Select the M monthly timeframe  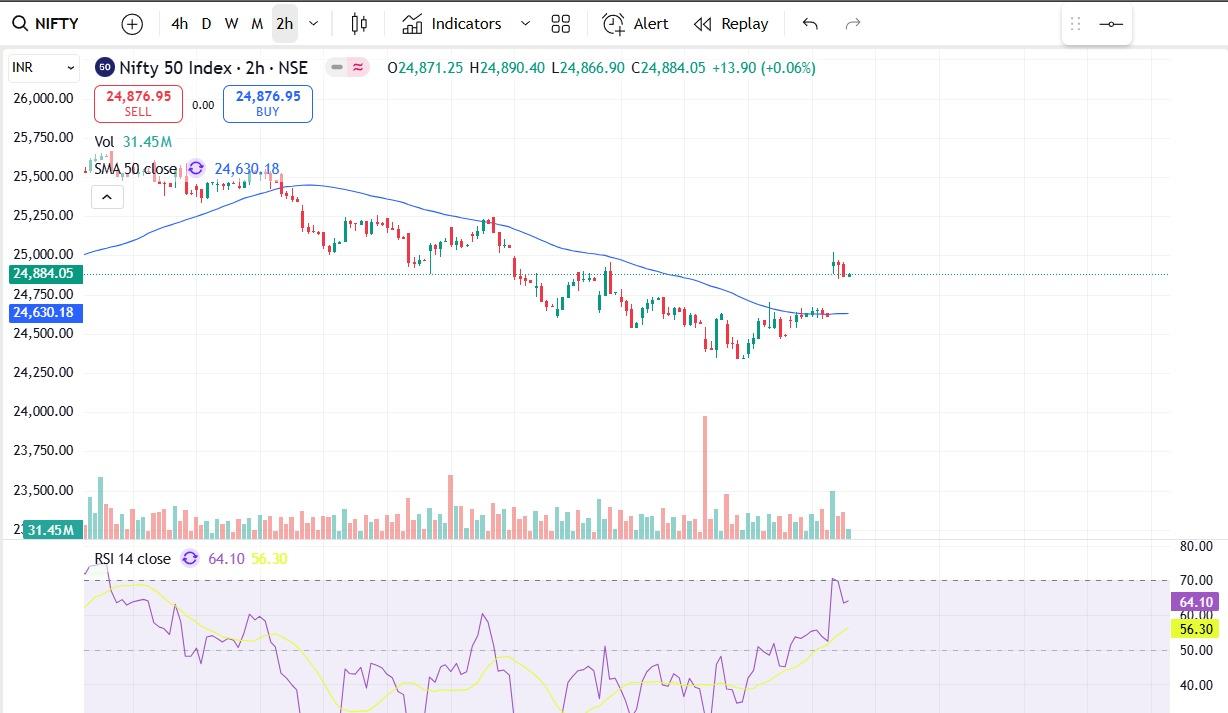click(x=257, y=23)
